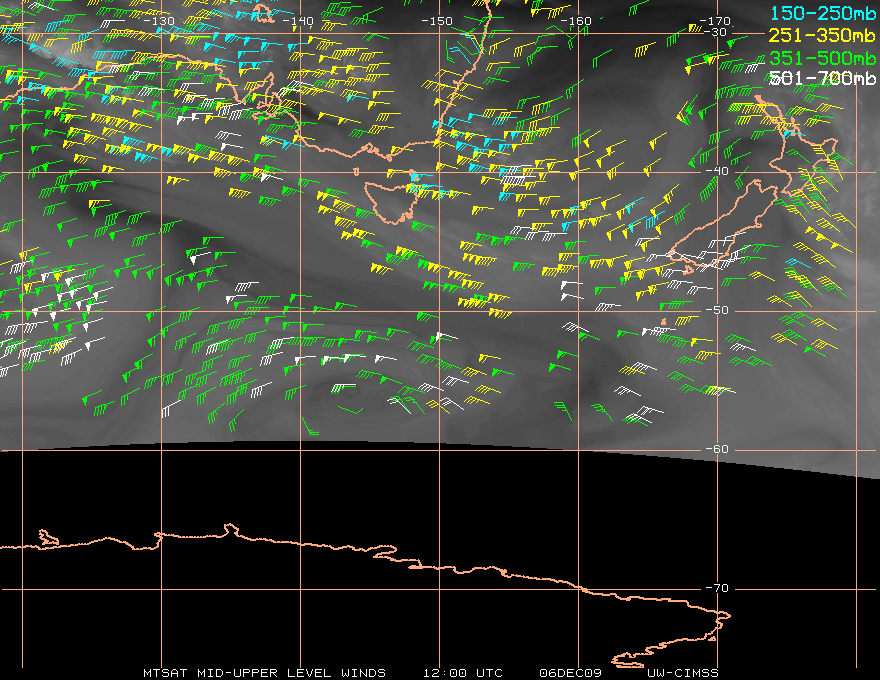Click the -60 latitude label
880x680 pixels.
point(716,449)
